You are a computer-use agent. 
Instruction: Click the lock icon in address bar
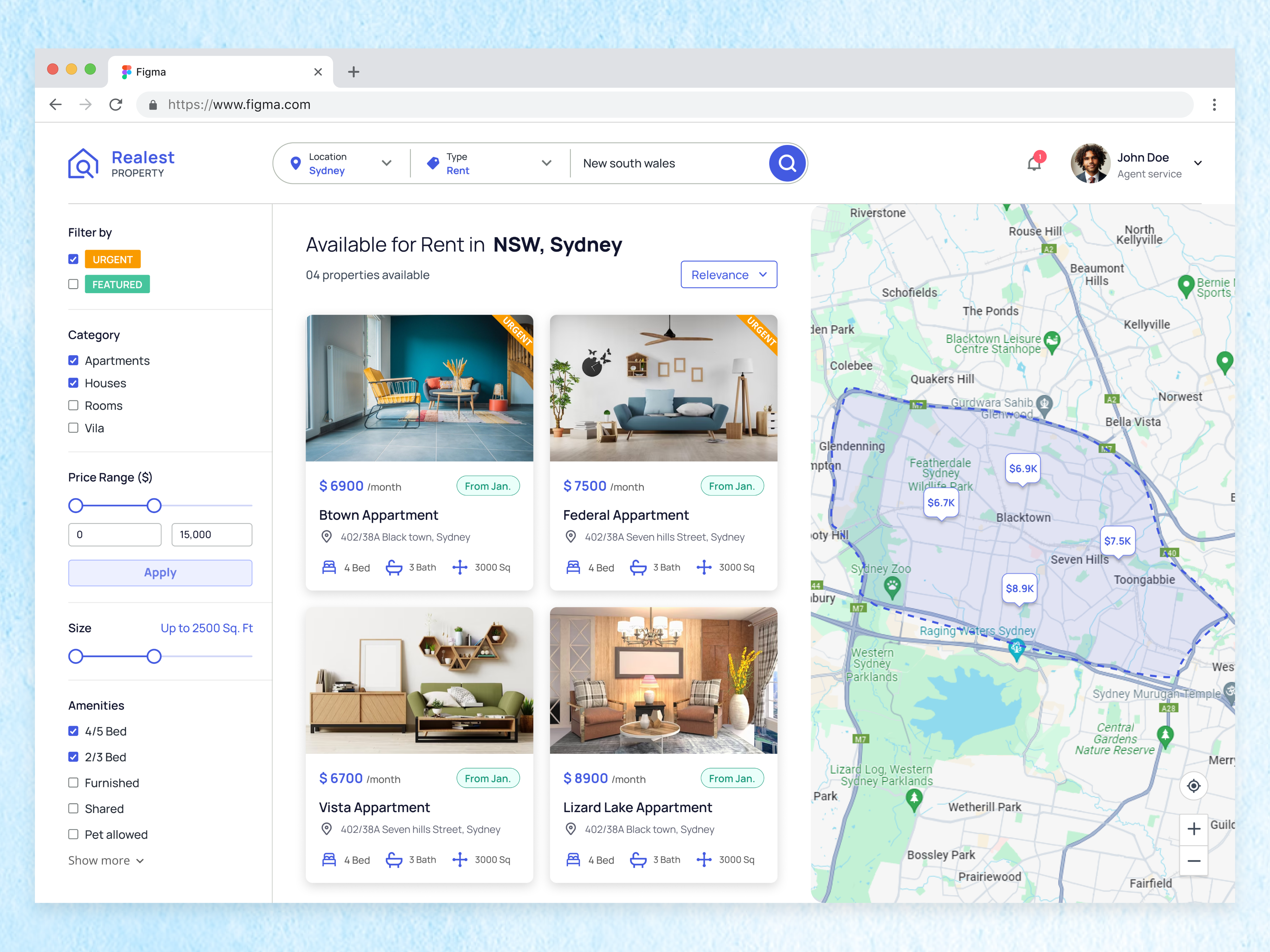tap(153, 105)
